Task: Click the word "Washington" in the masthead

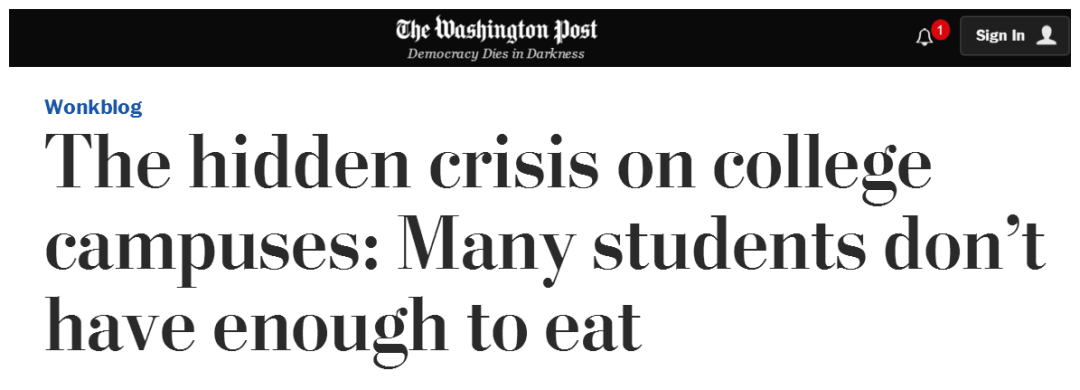Action: [x=490, y=30]
